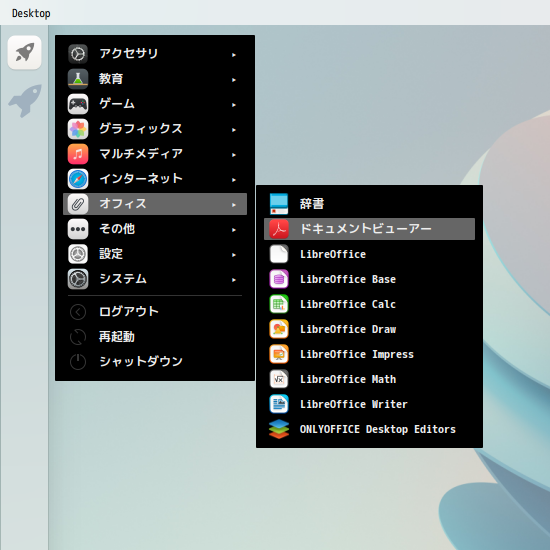Click 再起動 to restart
The width and height of the screenshot is (550, 550).
click(x=155, y=337)
